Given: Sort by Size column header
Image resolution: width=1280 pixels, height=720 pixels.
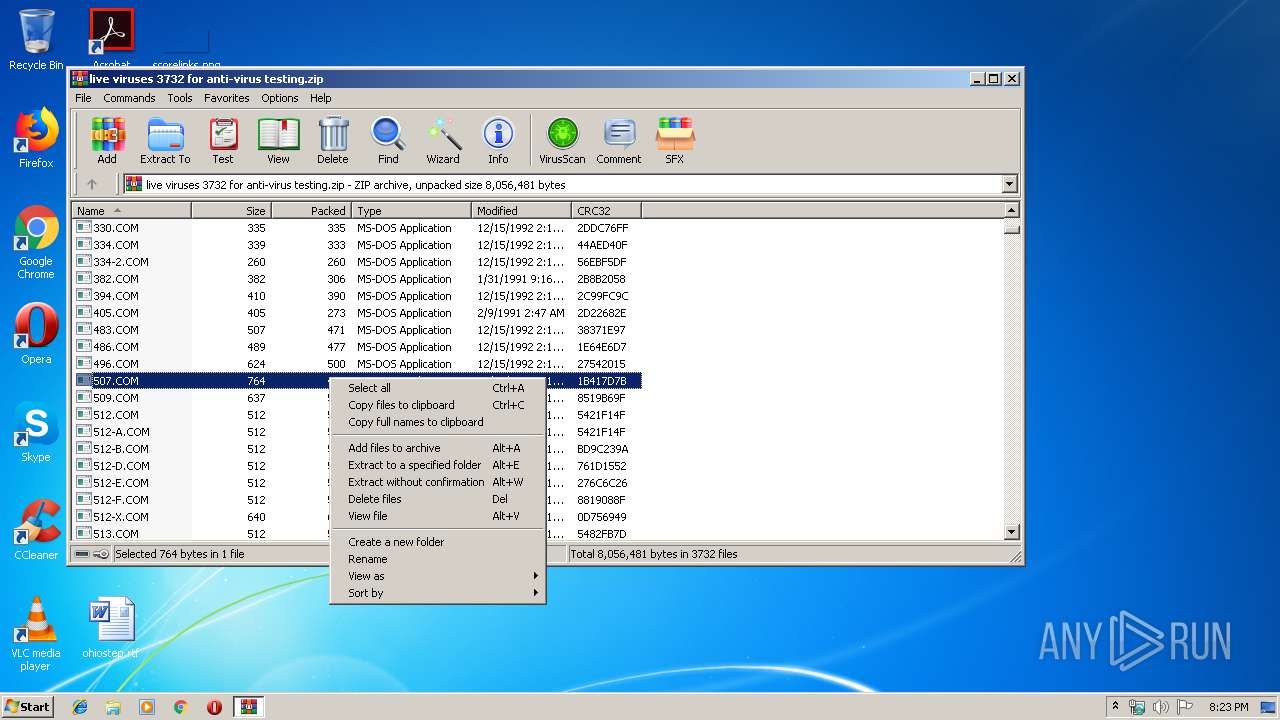Looking at the screenshot, I should pyautogui.click(x=231, y=211).
